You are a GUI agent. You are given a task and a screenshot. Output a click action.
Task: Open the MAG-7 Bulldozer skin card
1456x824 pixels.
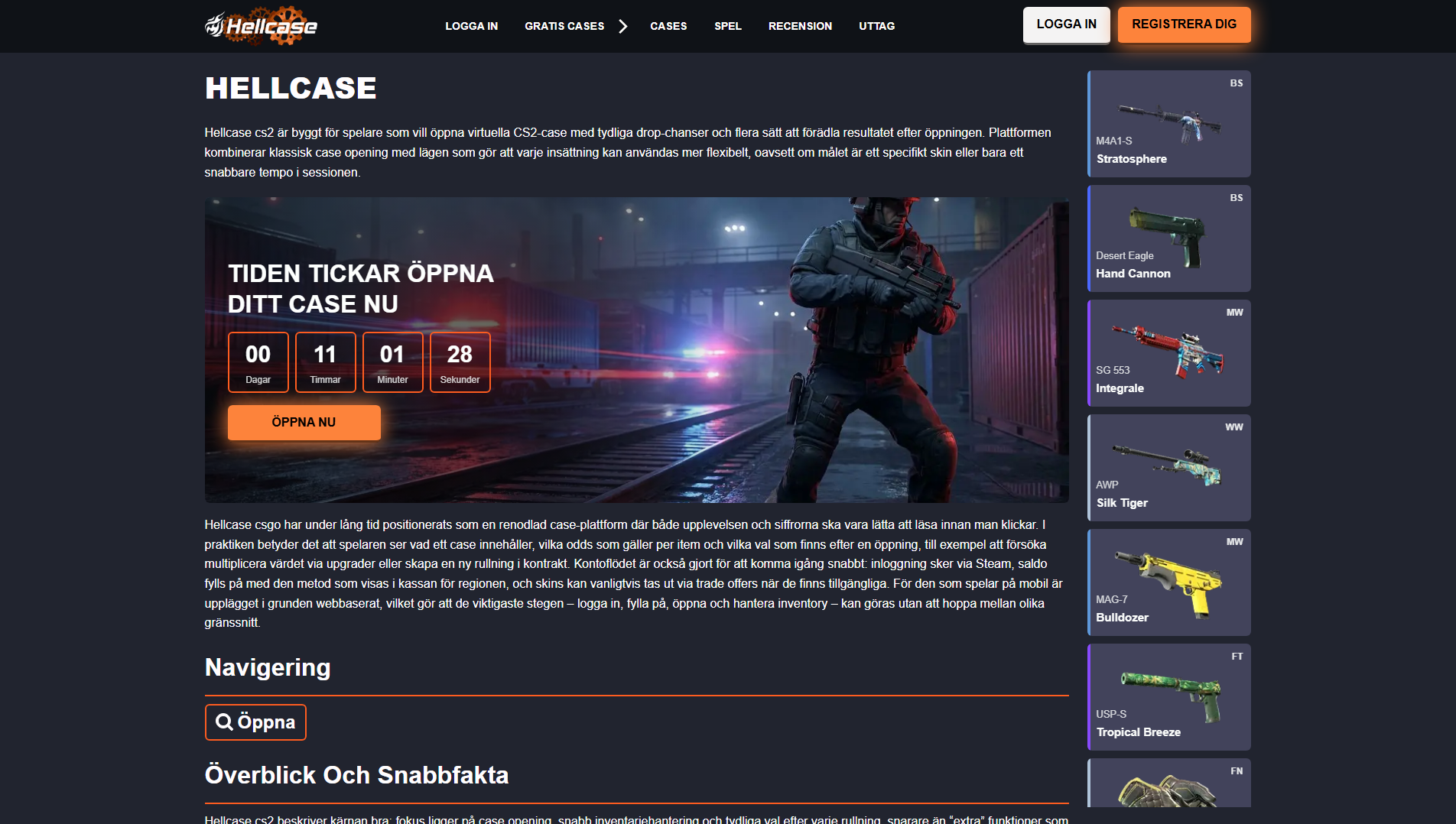click(1168, 582)
